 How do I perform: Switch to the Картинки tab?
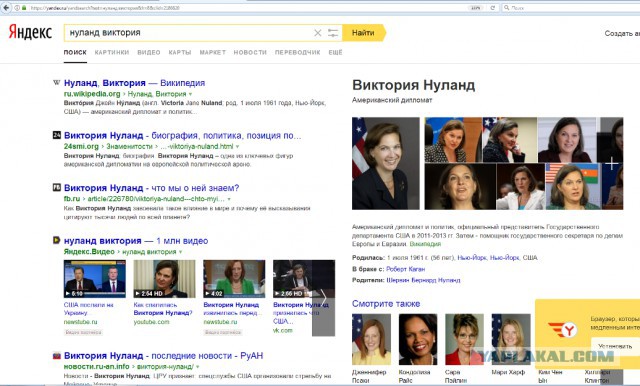[112, 52]
